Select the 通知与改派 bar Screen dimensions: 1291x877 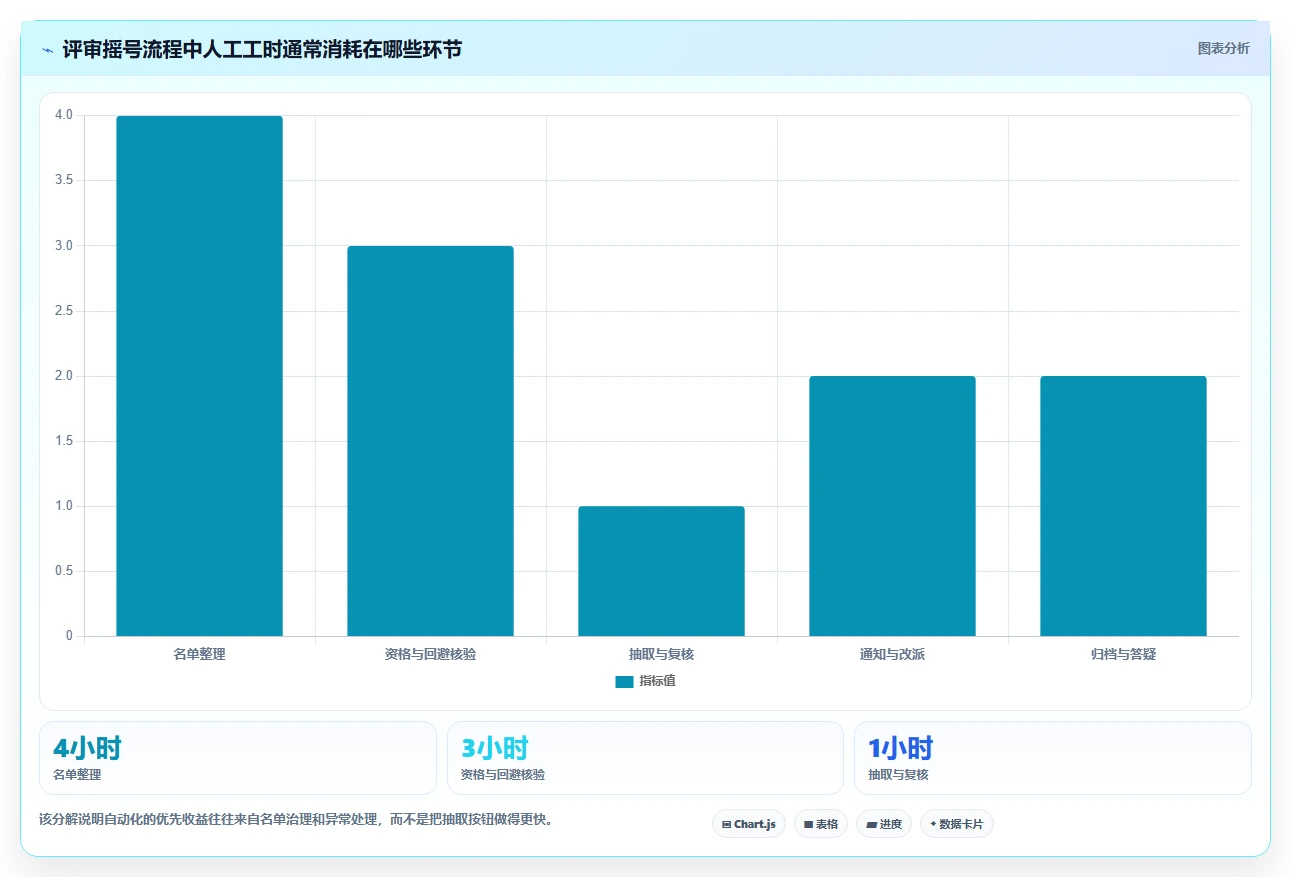[892, 506]
